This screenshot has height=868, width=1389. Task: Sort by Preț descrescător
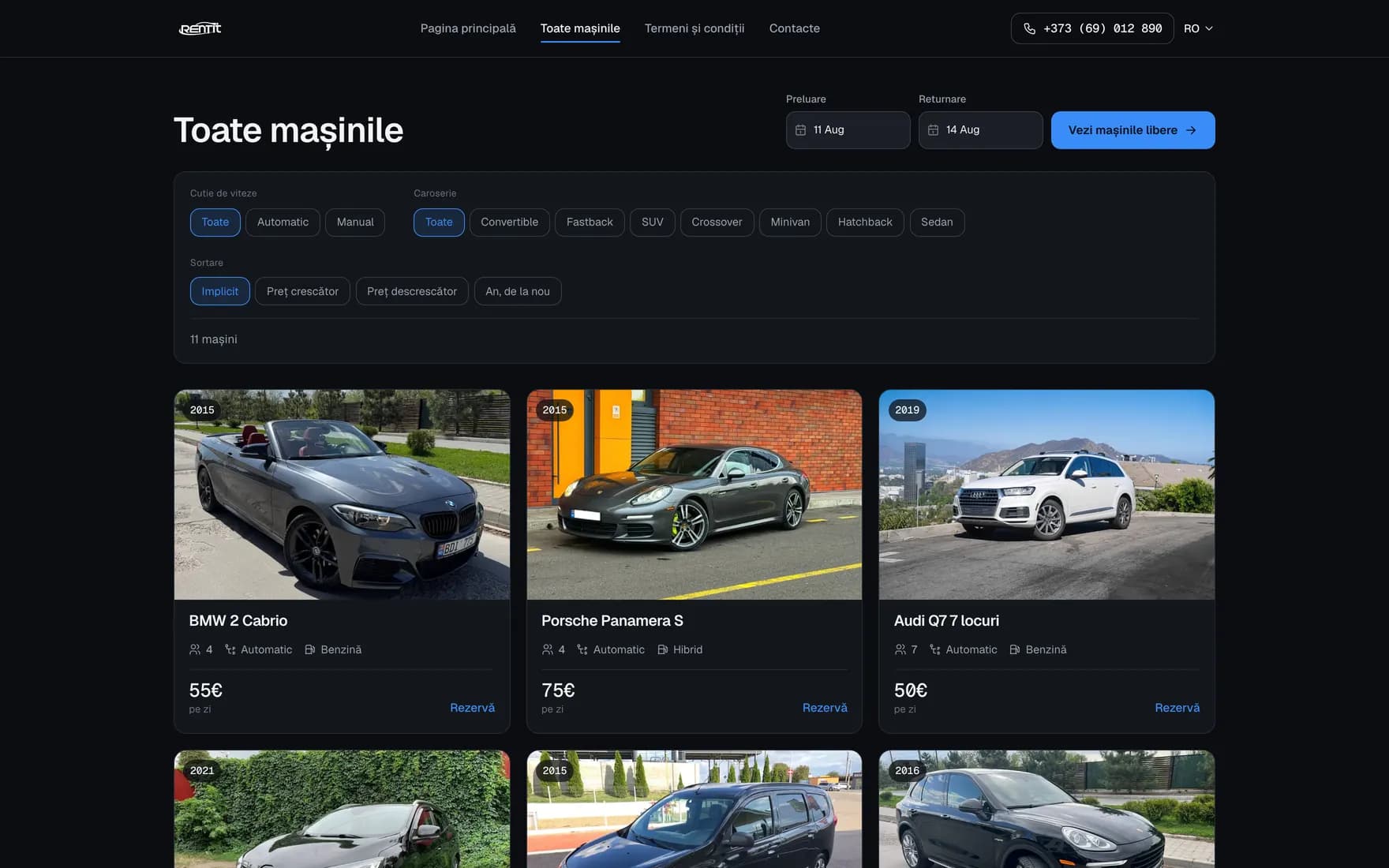pos(412,291)
